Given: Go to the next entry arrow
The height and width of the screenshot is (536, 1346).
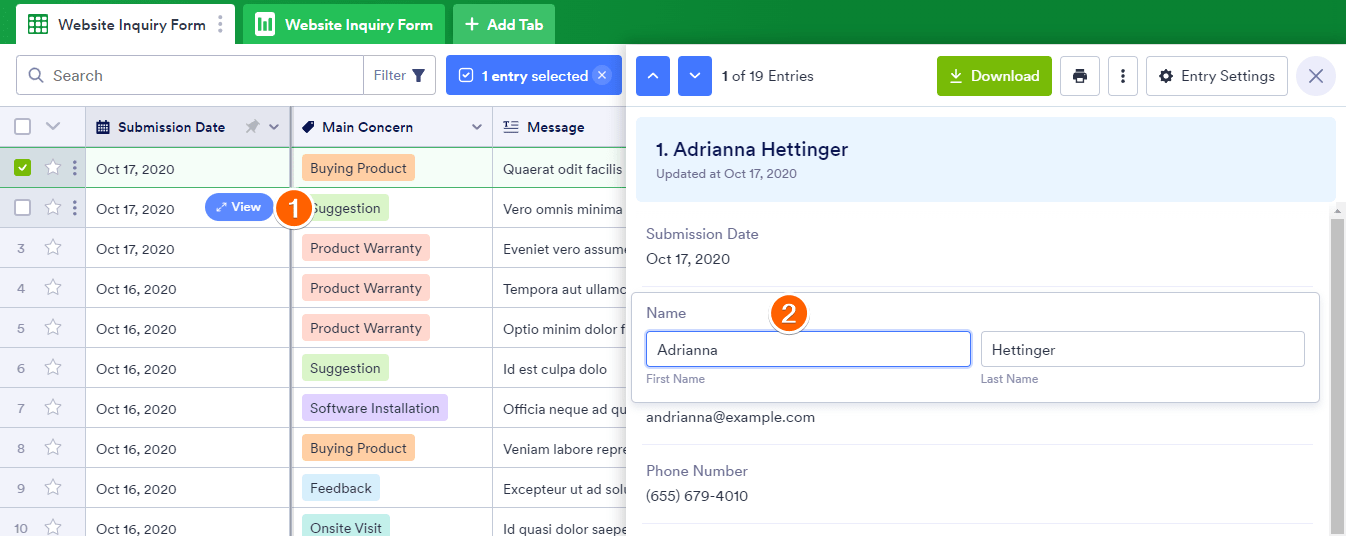Looking at the screenshot, I should coord(695,76).
